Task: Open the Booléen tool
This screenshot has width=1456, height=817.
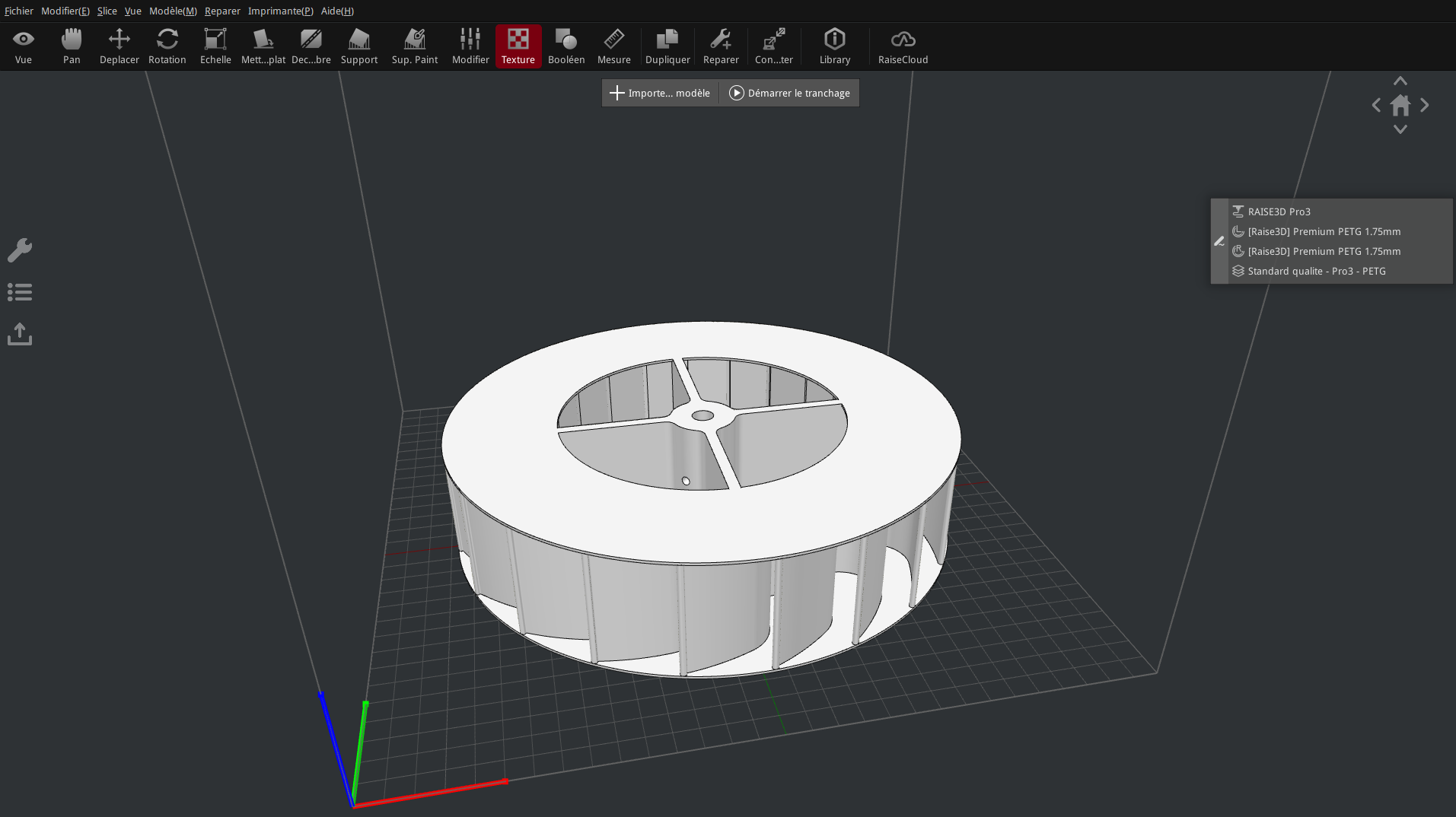Action: (566, 46)
